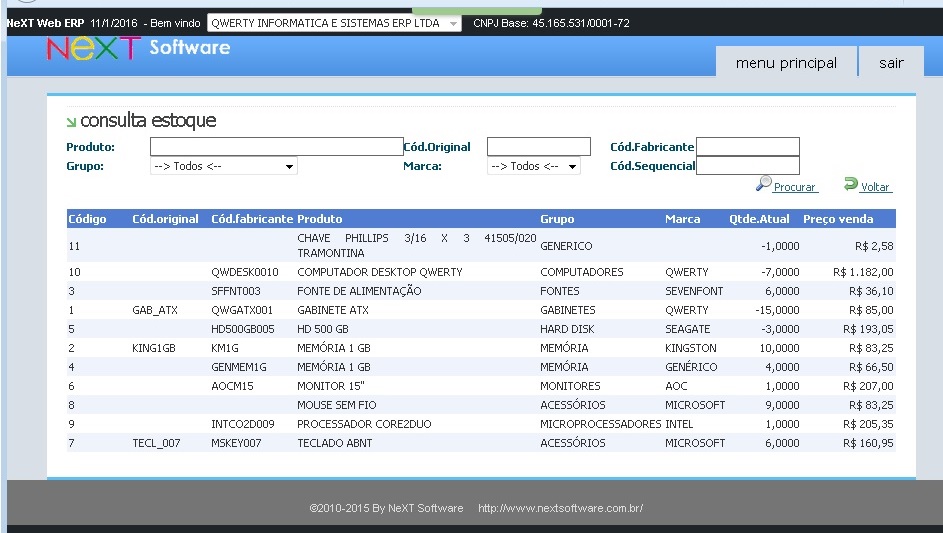Click the Cód.original column header
The height and width of the screenshot is (533, 943).
165,219
